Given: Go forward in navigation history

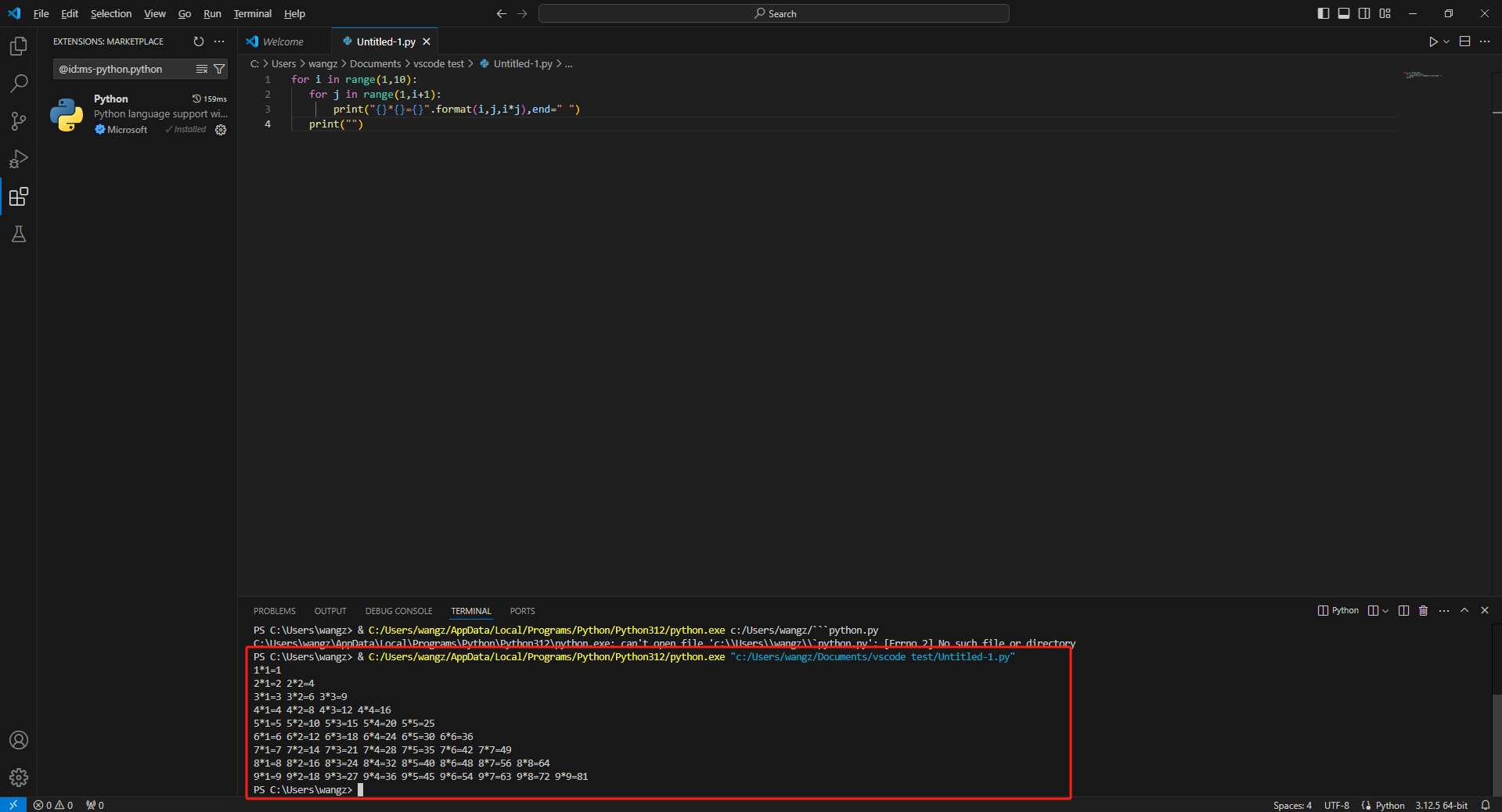Looking at the screenshot, I should [x=522, y=13].
